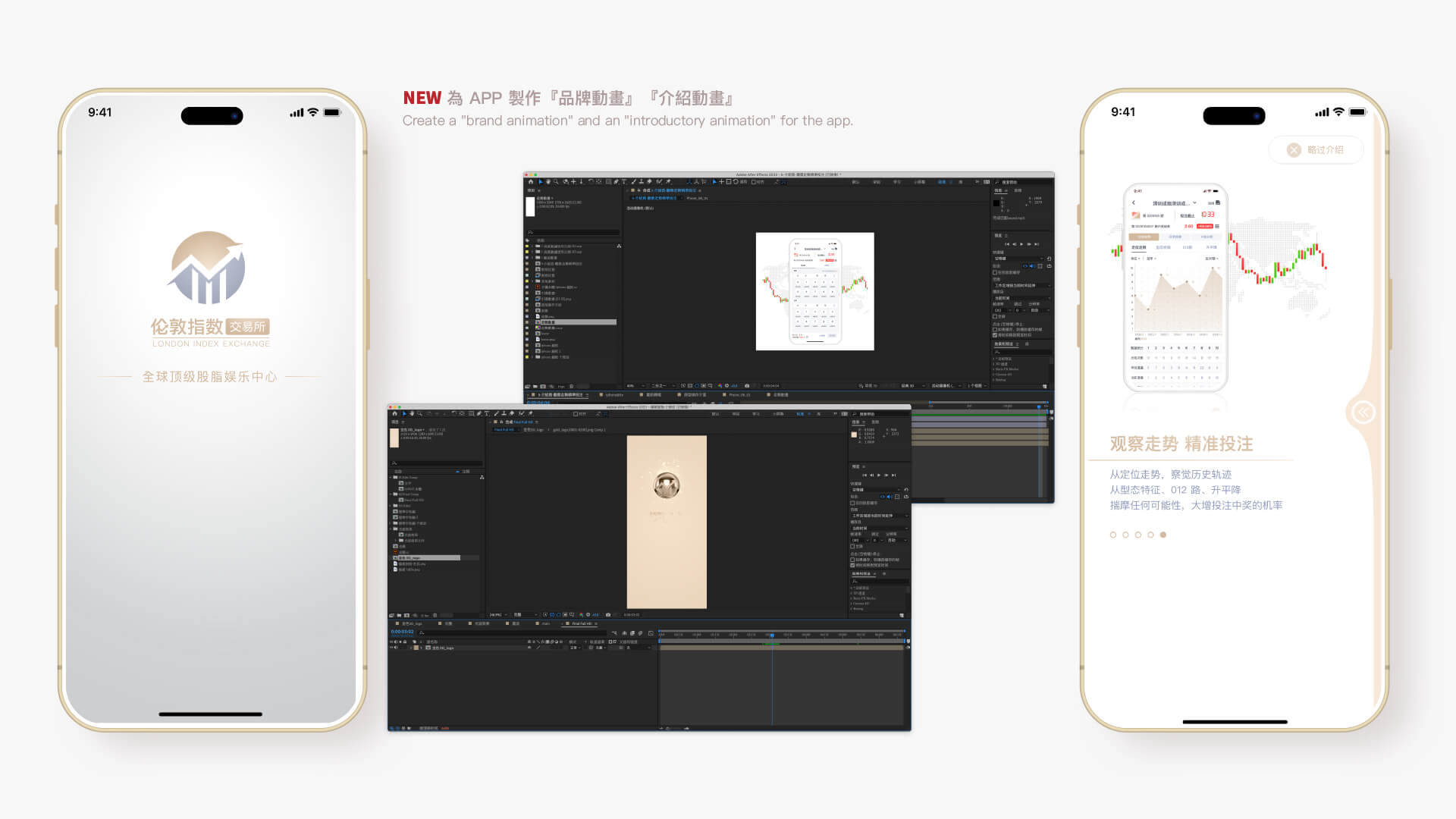1456x819 pixels.
Task: Select the Pen tool in front After Effects window
Action: 479,413
